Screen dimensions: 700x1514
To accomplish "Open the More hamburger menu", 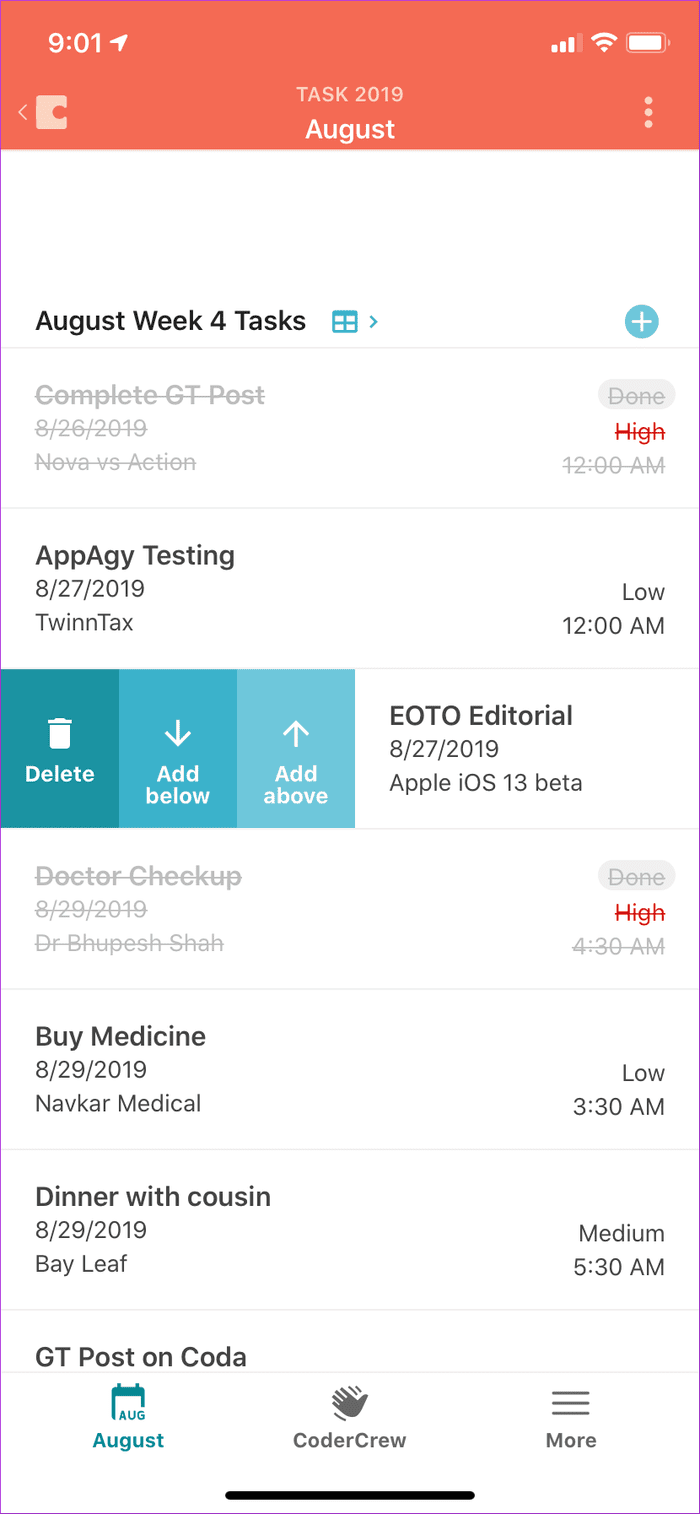I will point(571,1418).
